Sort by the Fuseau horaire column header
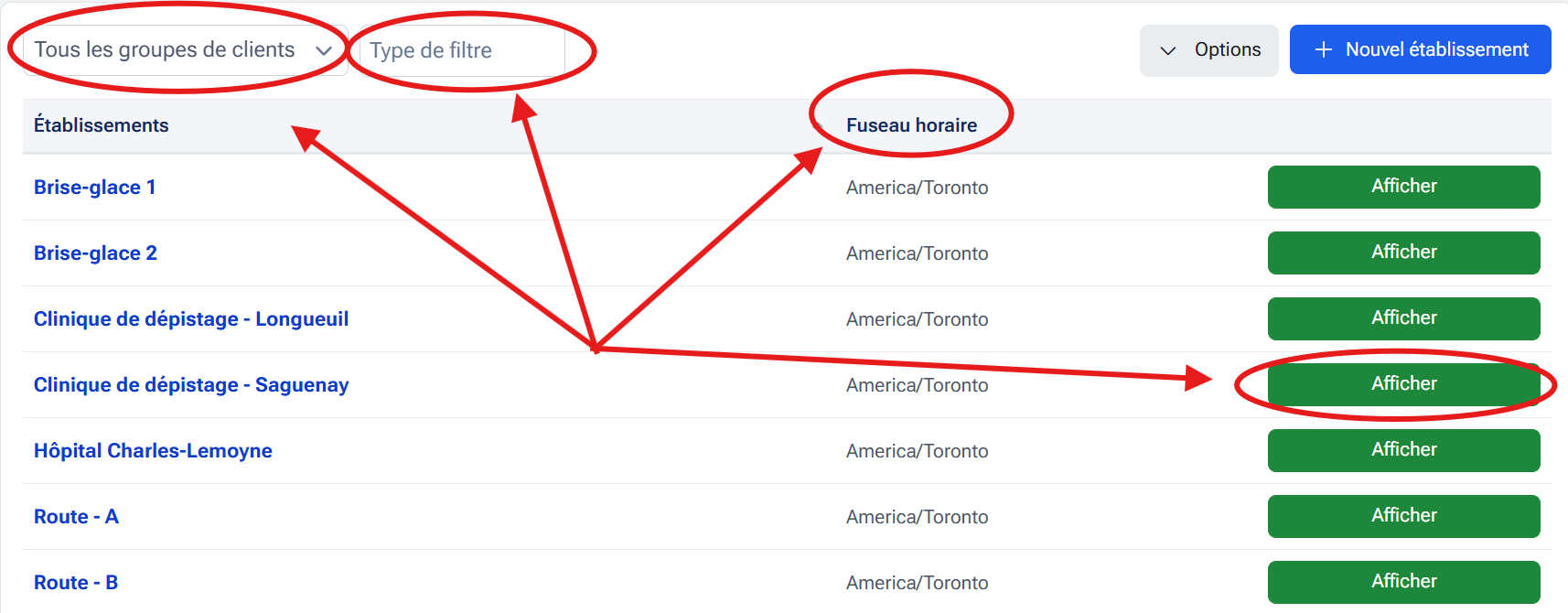Screen dimensions: 1568x613 (x=911, y=125)
